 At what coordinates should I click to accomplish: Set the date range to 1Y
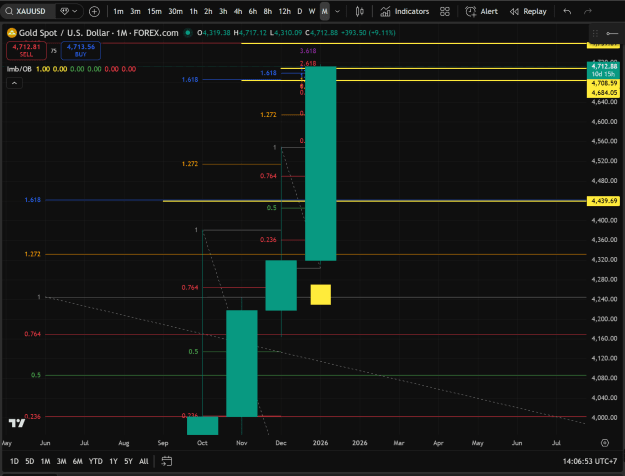pos(114,461)
